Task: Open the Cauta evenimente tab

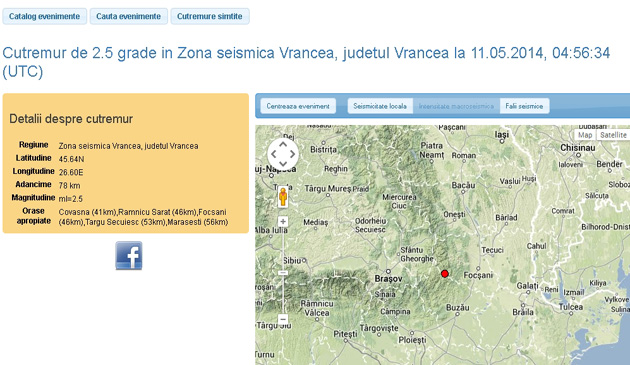Action: 129,16
